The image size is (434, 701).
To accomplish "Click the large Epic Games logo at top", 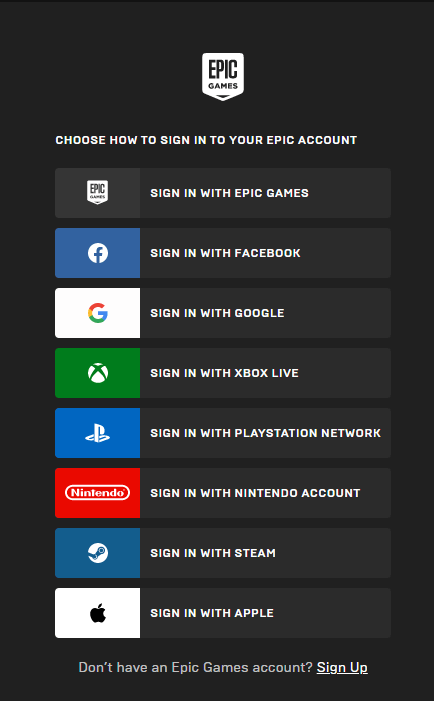I will click(x=223, y=76).
